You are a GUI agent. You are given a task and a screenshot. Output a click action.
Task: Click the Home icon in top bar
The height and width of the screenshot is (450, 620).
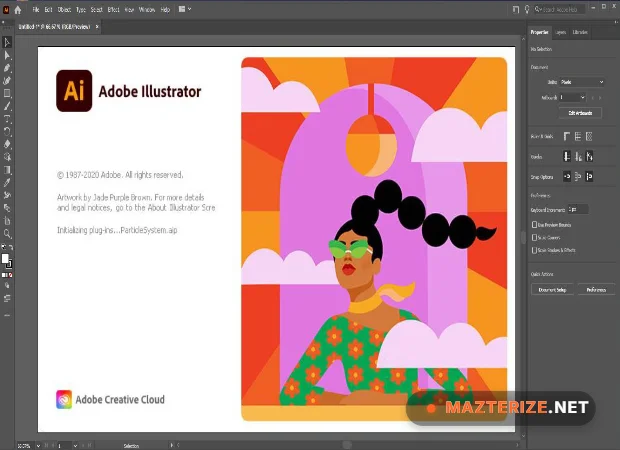click(x=18, y=10)
